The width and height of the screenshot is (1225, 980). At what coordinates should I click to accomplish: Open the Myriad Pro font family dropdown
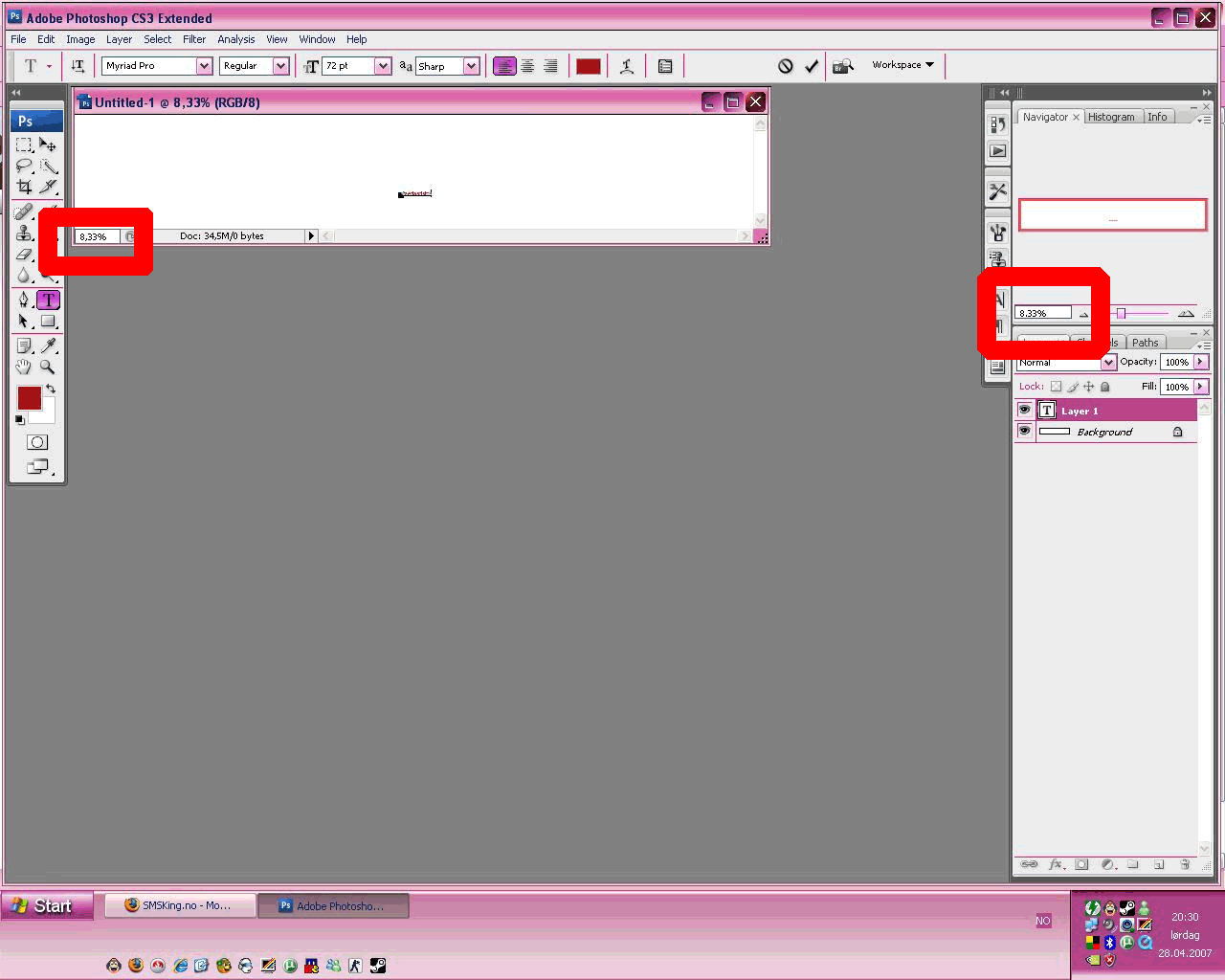[x=204, y=66]
